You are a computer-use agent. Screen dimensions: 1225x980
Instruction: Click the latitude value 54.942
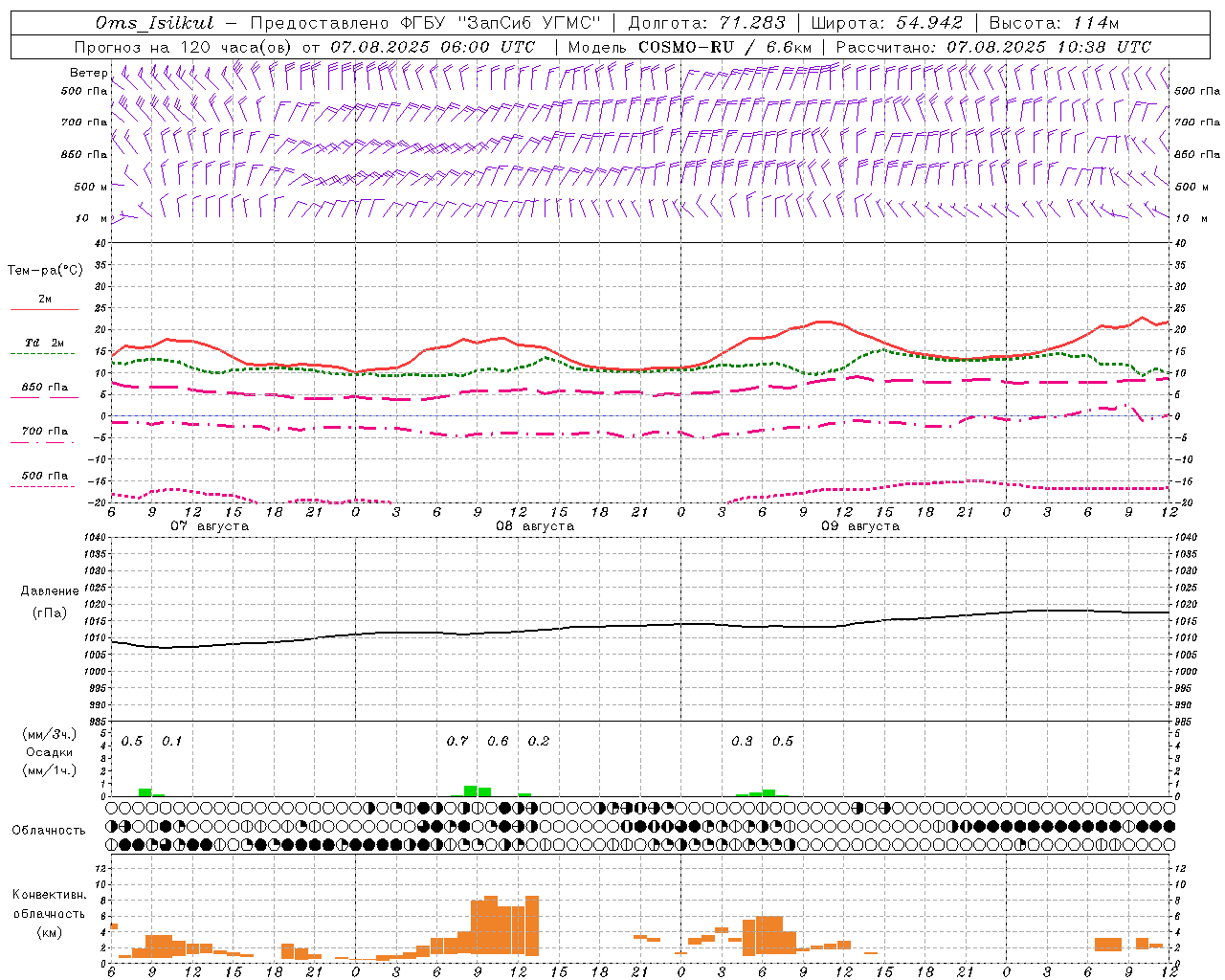pos(929,23)
